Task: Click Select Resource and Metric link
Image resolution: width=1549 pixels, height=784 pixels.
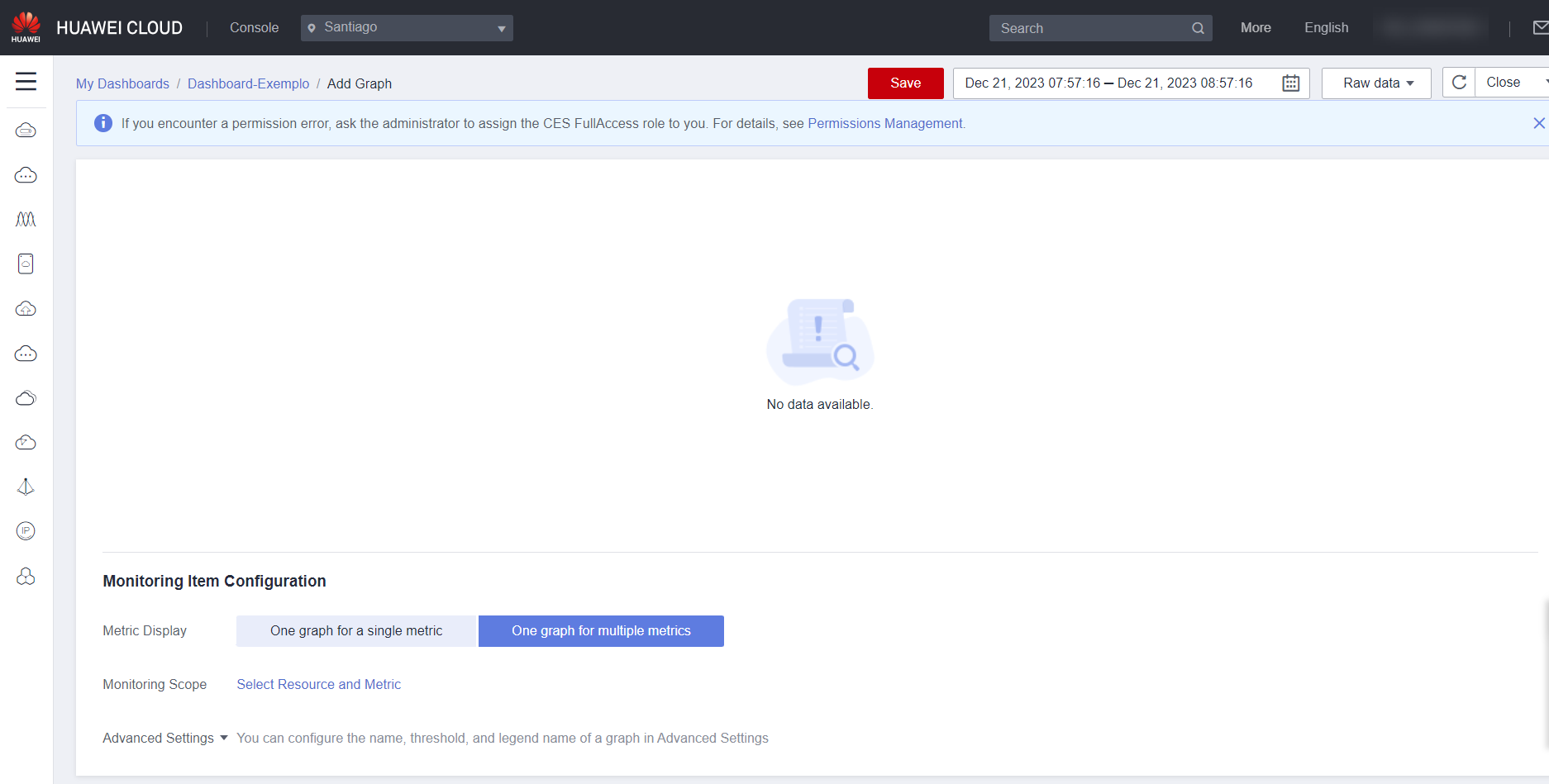Action: tap(318, 685)
